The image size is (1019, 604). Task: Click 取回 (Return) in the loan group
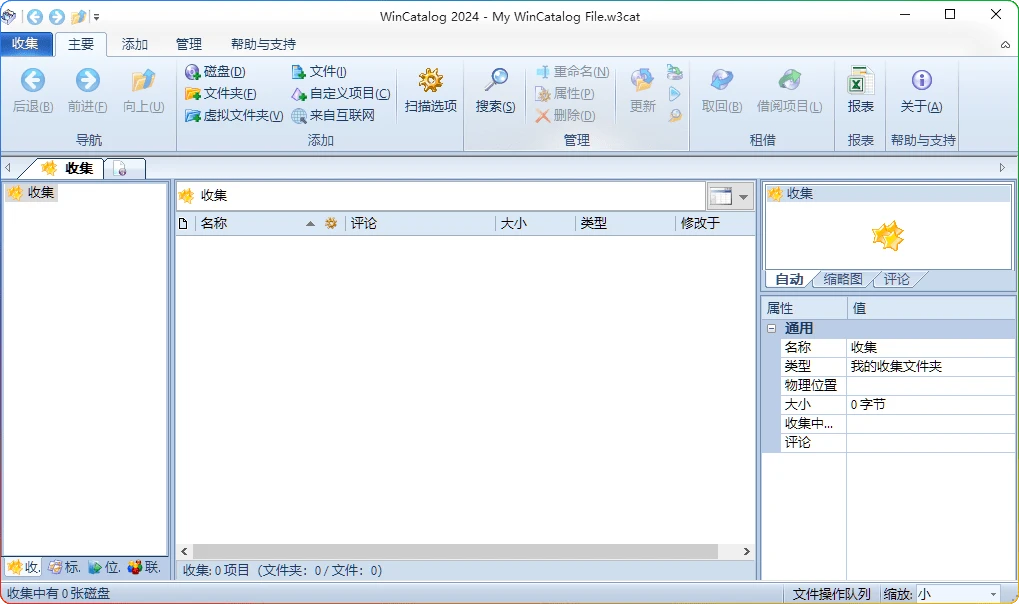point(721,91)
